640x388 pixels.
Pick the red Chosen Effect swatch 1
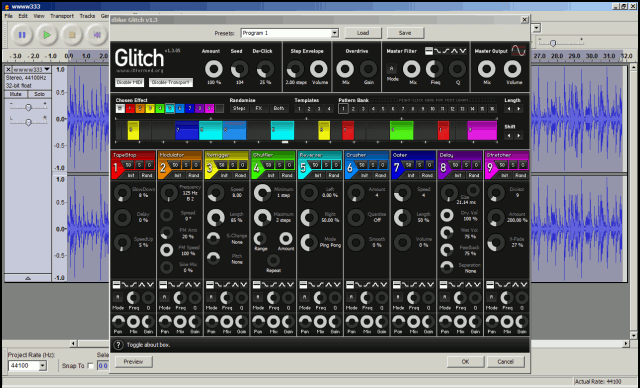(x=130, y=109)
